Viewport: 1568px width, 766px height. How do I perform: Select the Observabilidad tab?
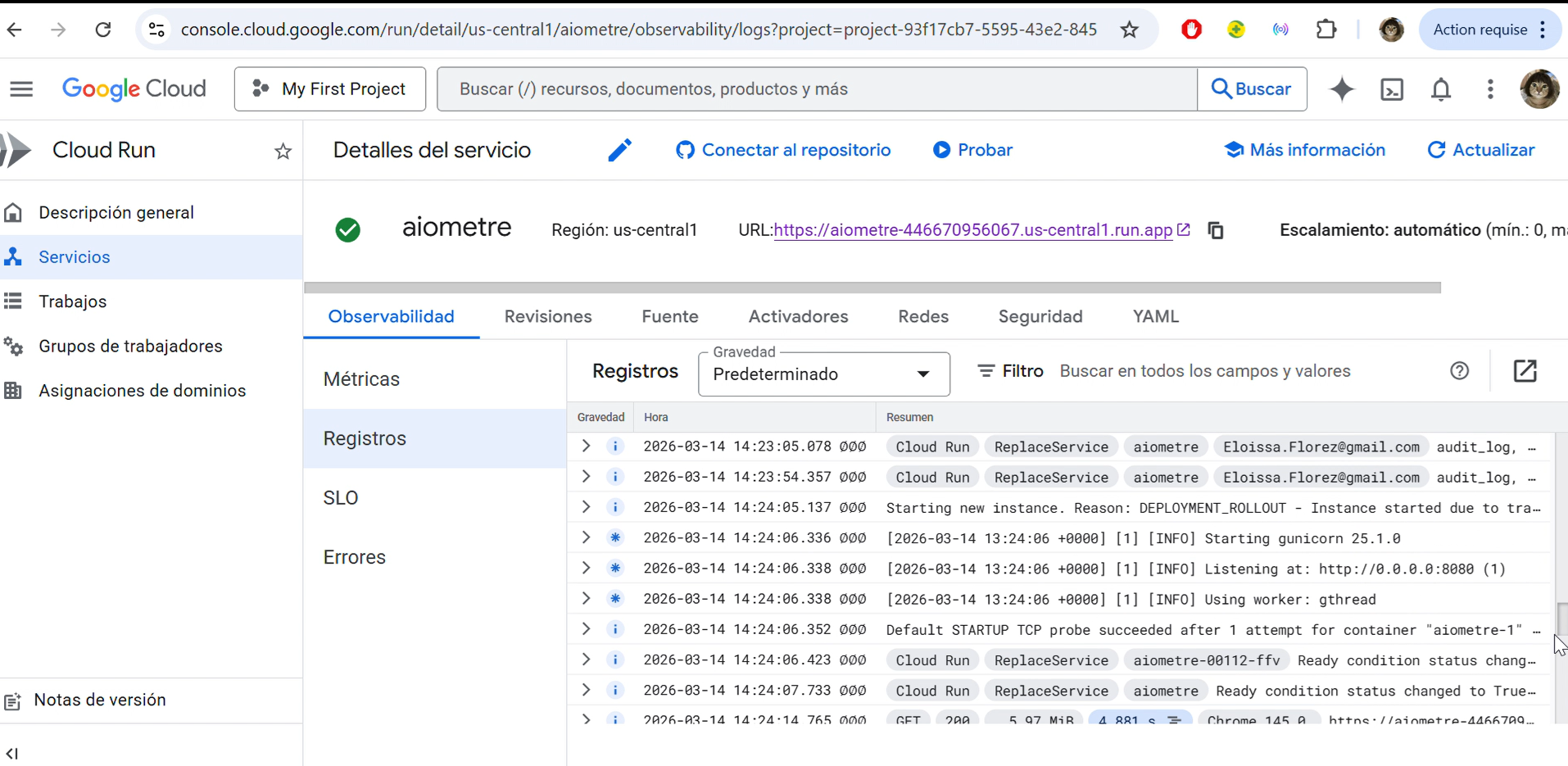coord(392,317)
